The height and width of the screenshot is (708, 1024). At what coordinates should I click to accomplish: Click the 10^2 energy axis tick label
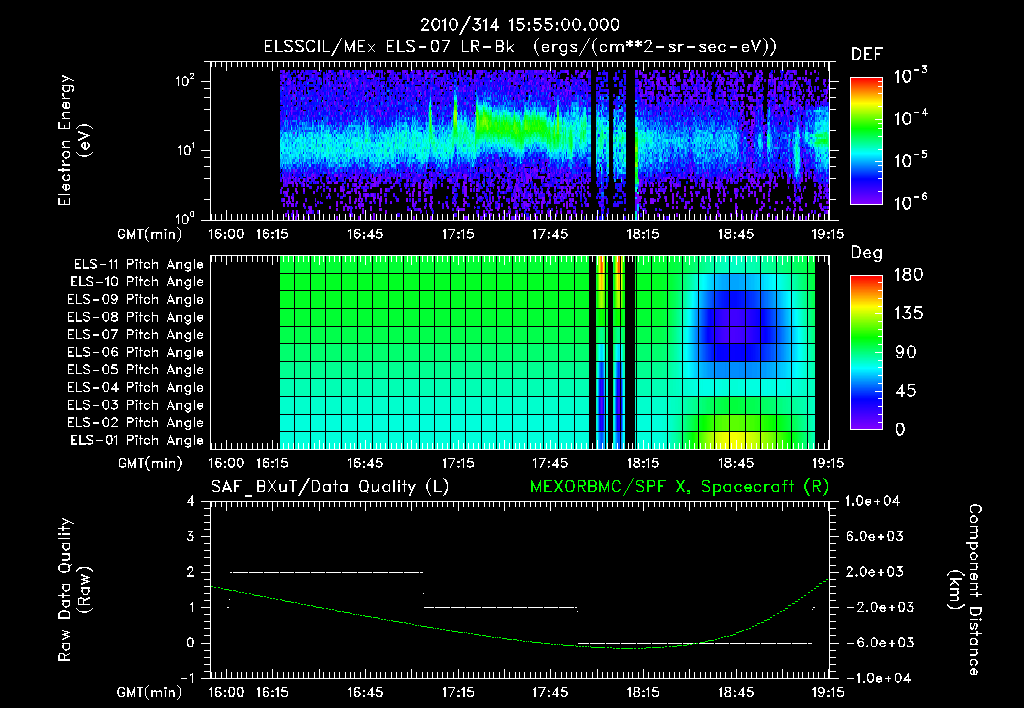(x=185, y=81)
